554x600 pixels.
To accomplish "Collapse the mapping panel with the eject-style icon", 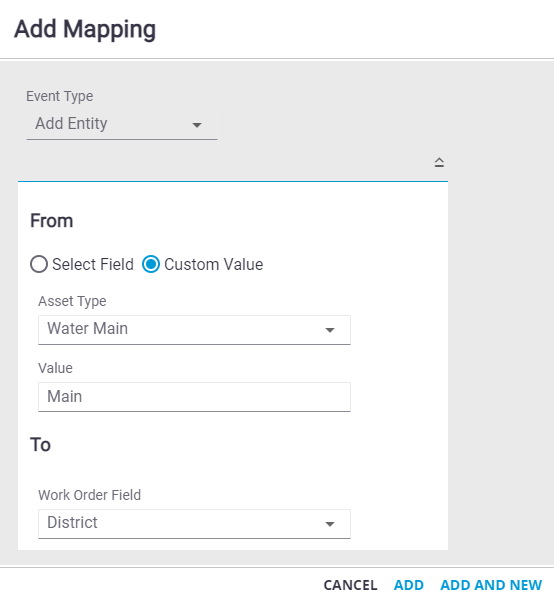I will [439, 163].
